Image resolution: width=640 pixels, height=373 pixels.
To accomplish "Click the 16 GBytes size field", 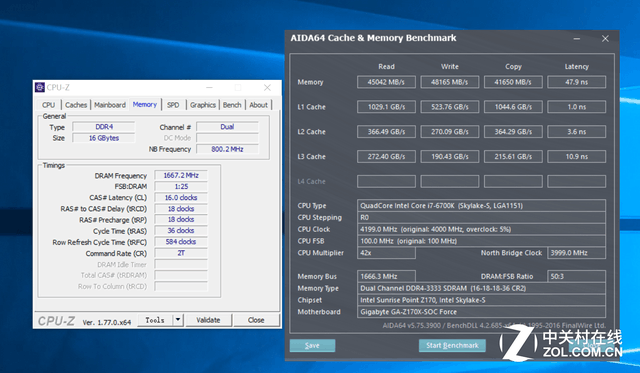I will [x=104, y=138].
